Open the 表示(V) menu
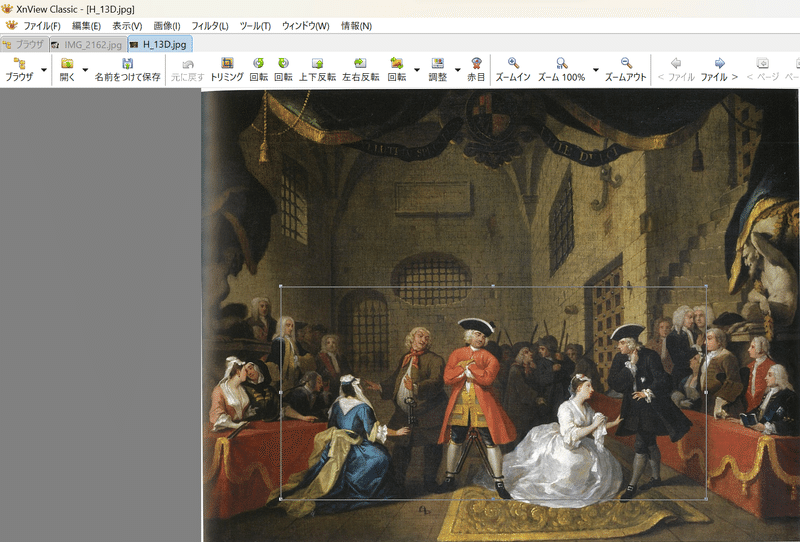This screenshot has width=800, height=542. [x=127, y=26]
